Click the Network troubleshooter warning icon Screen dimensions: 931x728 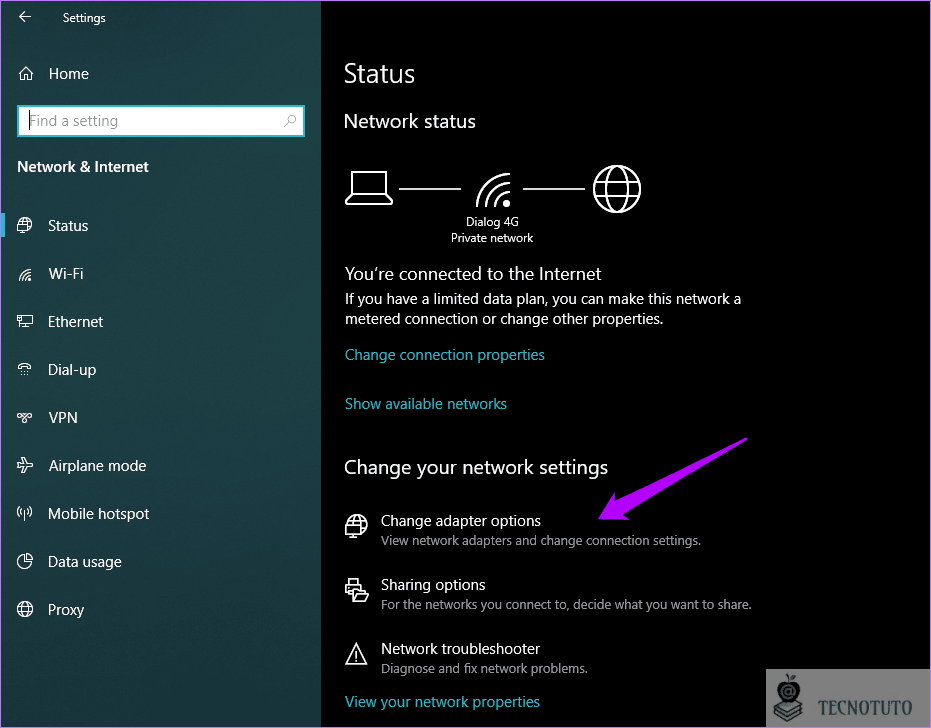click(356, 654)
